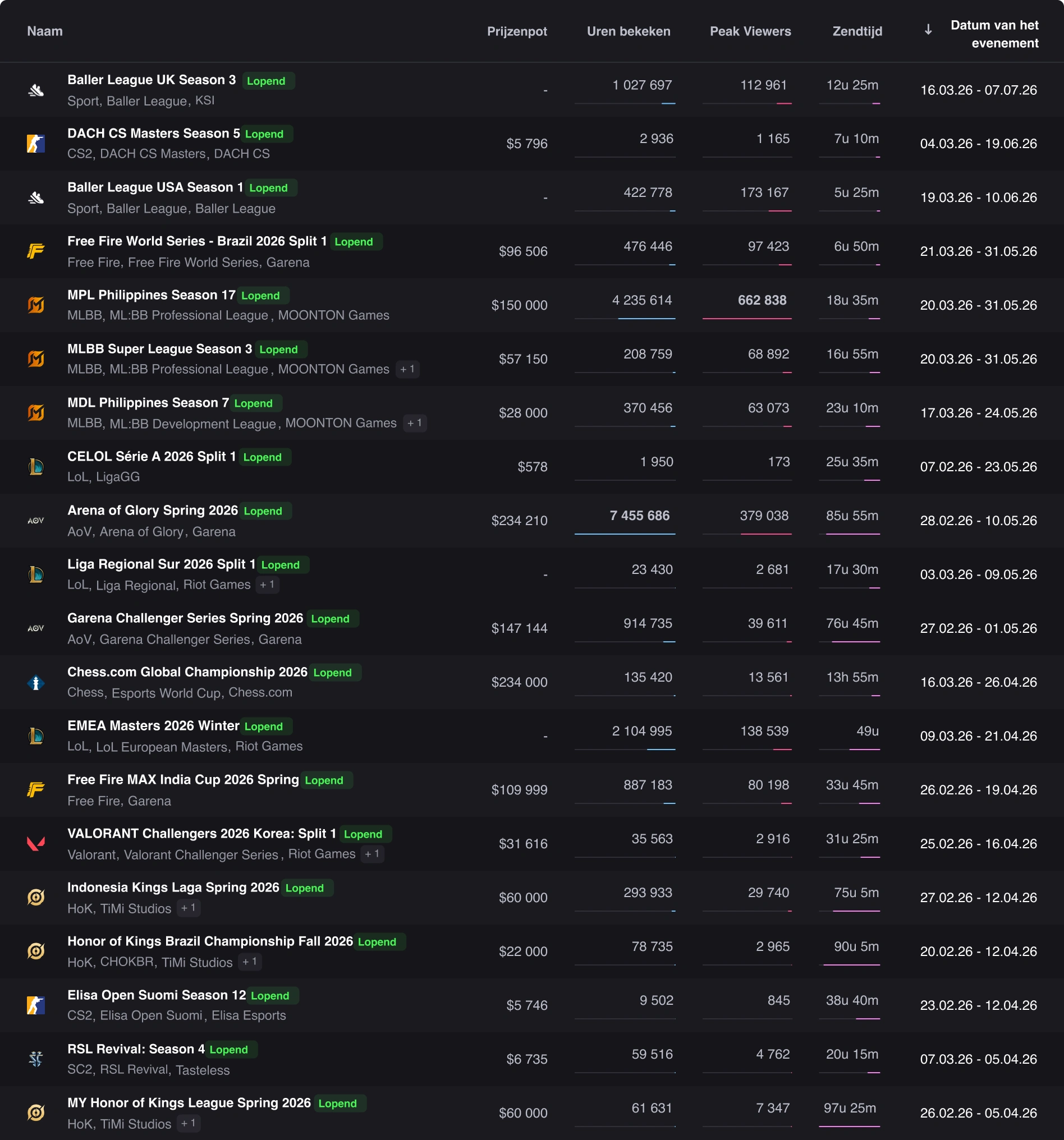This screenshot has width=1064, height=1140.
Task: Click the RSL Revival Season 4 StarCraft icon
Action: click(x=36, y=1060)
